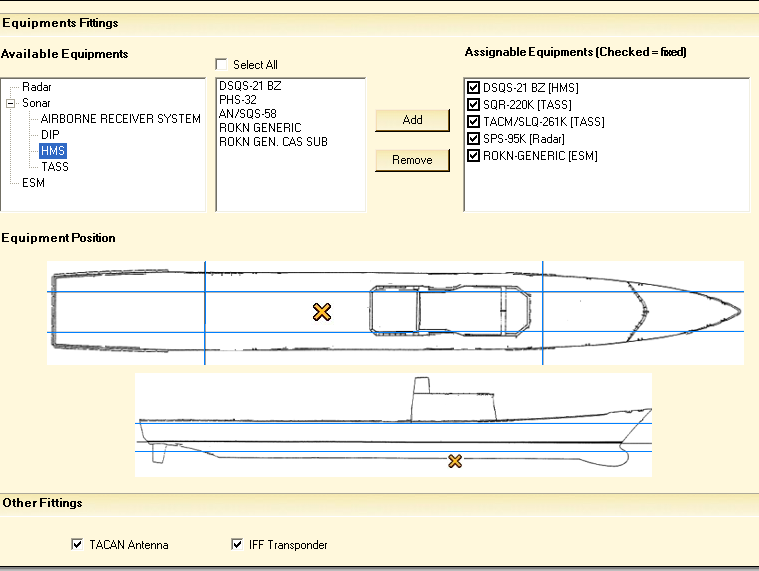Image resolution: width=759 pixels, height=571 pixels.
Task: Toggle SPS-95K [Radar] checkbox
Action: click(x=474, y=139)
